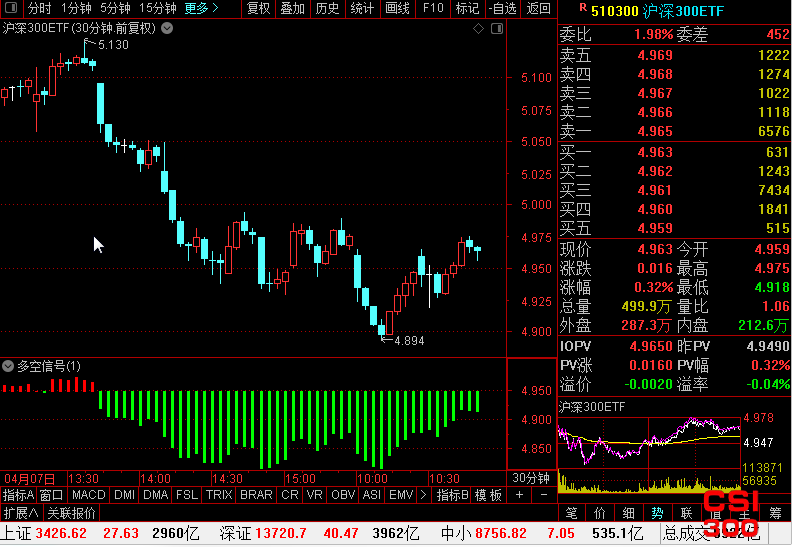Show more indicators with the > arrow
792x547 pixels.
point(423,495)
